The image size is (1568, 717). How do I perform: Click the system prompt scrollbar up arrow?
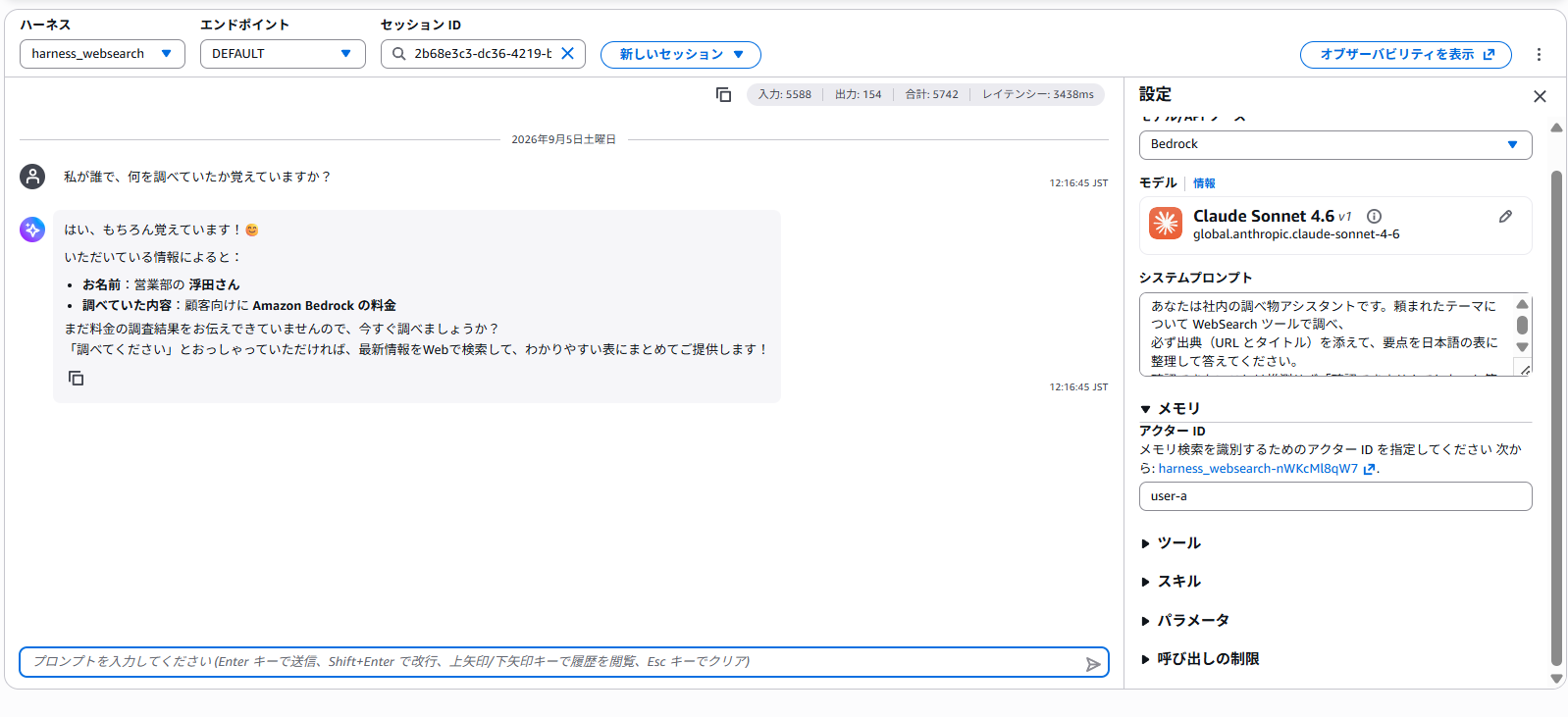pos(1522,304)
